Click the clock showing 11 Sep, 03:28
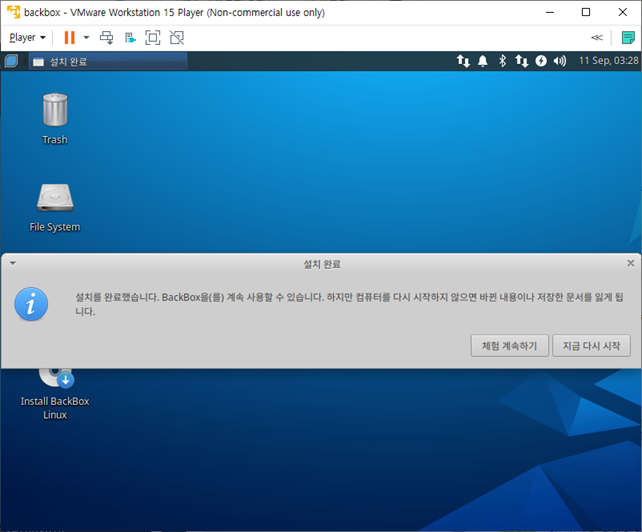642x532 pixels. [608, 61]
